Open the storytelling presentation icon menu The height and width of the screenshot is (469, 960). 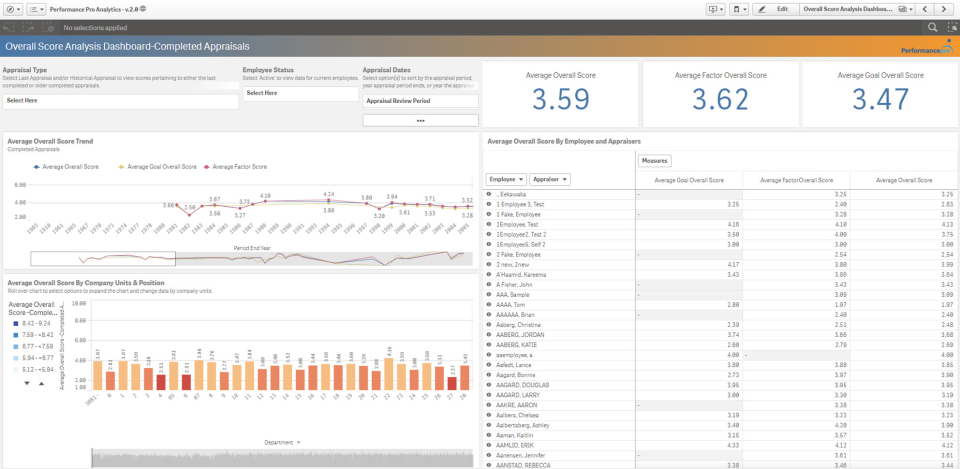(716, 8)
